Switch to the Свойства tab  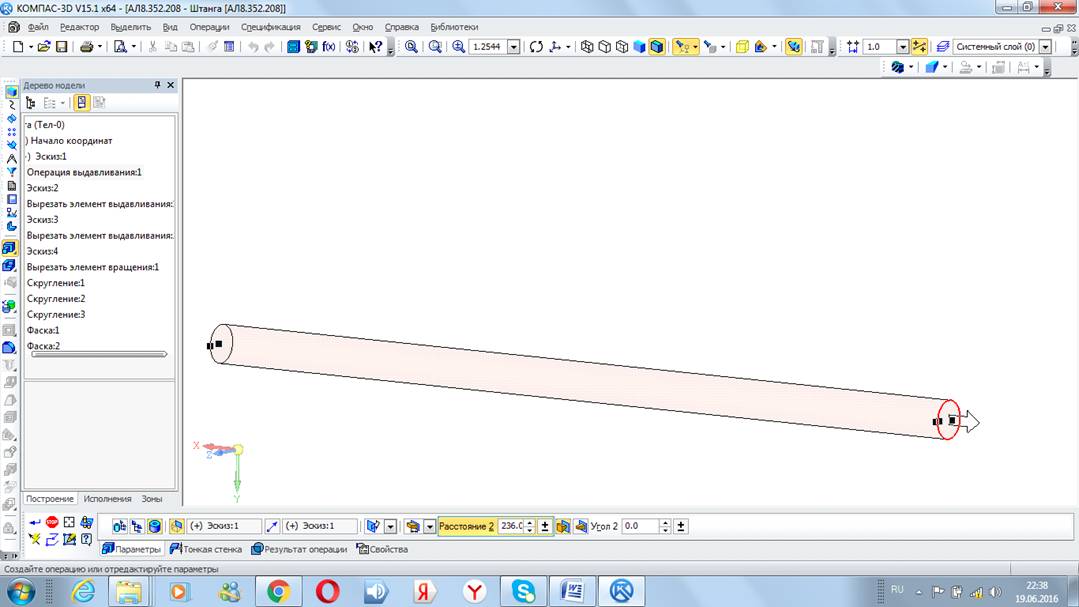pyautogui.click(x=382, y=549)
